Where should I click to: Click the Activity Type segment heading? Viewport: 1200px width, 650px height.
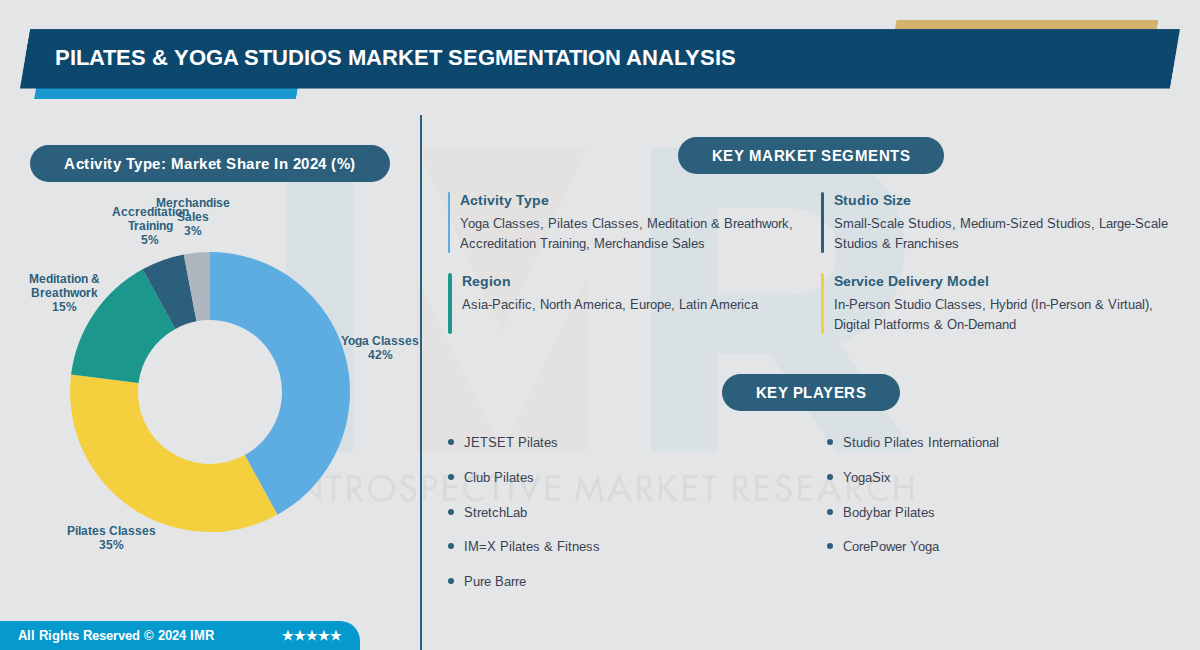point(504,201)
